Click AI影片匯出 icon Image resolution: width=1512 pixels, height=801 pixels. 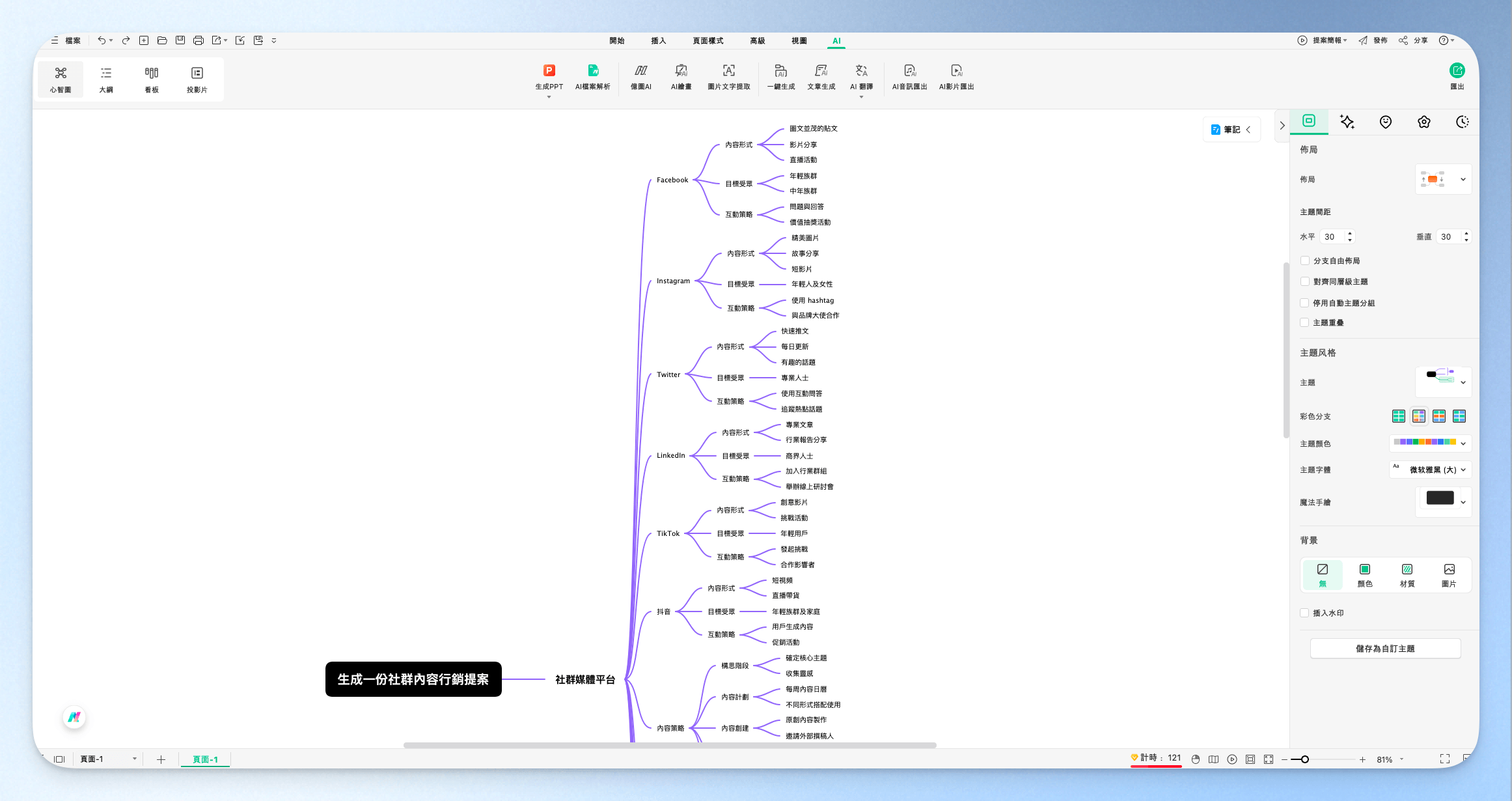click(x=956, y=77)
